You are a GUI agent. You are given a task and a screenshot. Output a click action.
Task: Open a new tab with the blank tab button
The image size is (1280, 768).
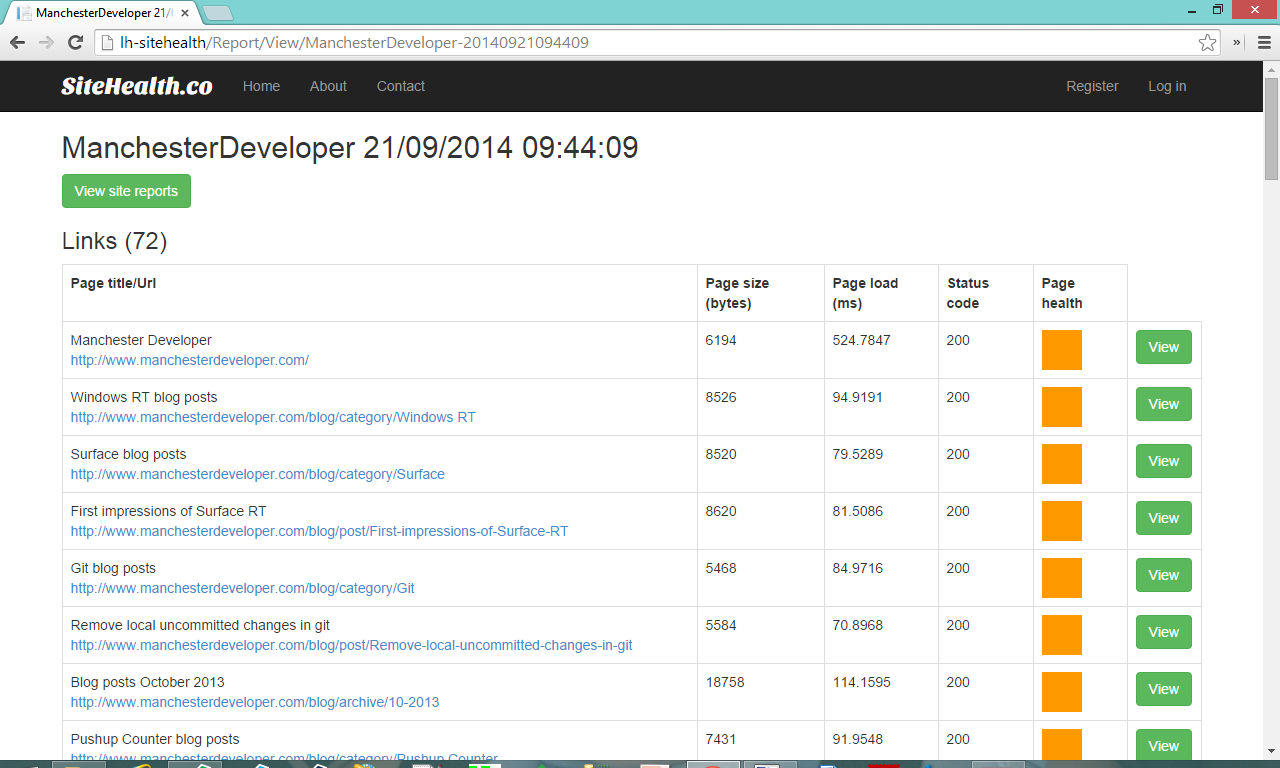218,13
